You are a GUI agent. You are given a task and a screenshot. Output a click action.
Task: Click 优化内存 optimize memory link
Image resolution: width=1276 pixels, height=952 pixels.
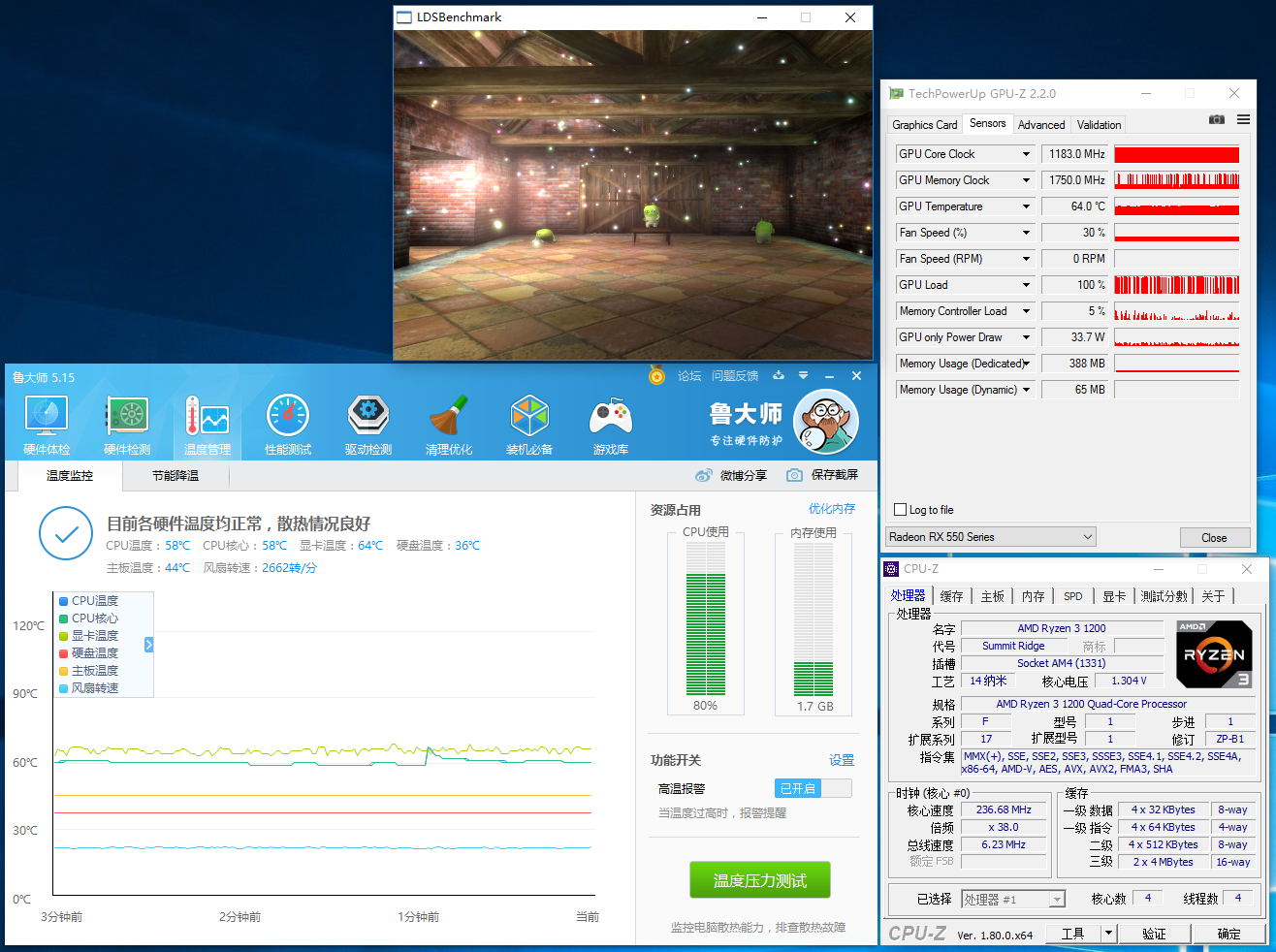click(x=832, y=509)
